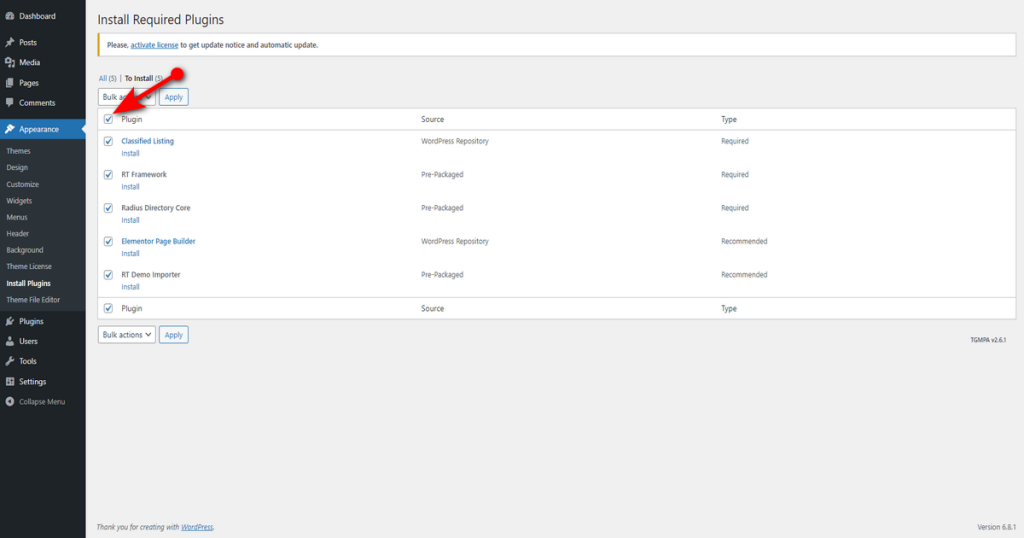Image resolution: width=1024 pixels, height=538 pixels.
Task: Select the RT Framework plugin name
Action: point(144,174)
